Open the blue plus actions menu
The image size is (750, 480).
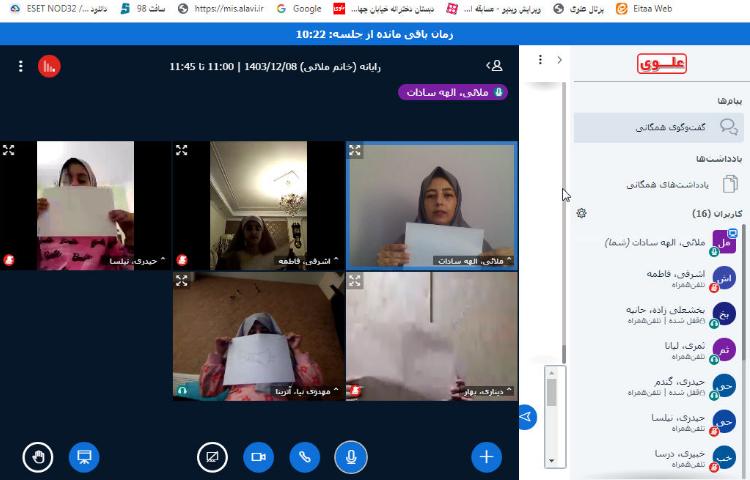pos(486,457)
